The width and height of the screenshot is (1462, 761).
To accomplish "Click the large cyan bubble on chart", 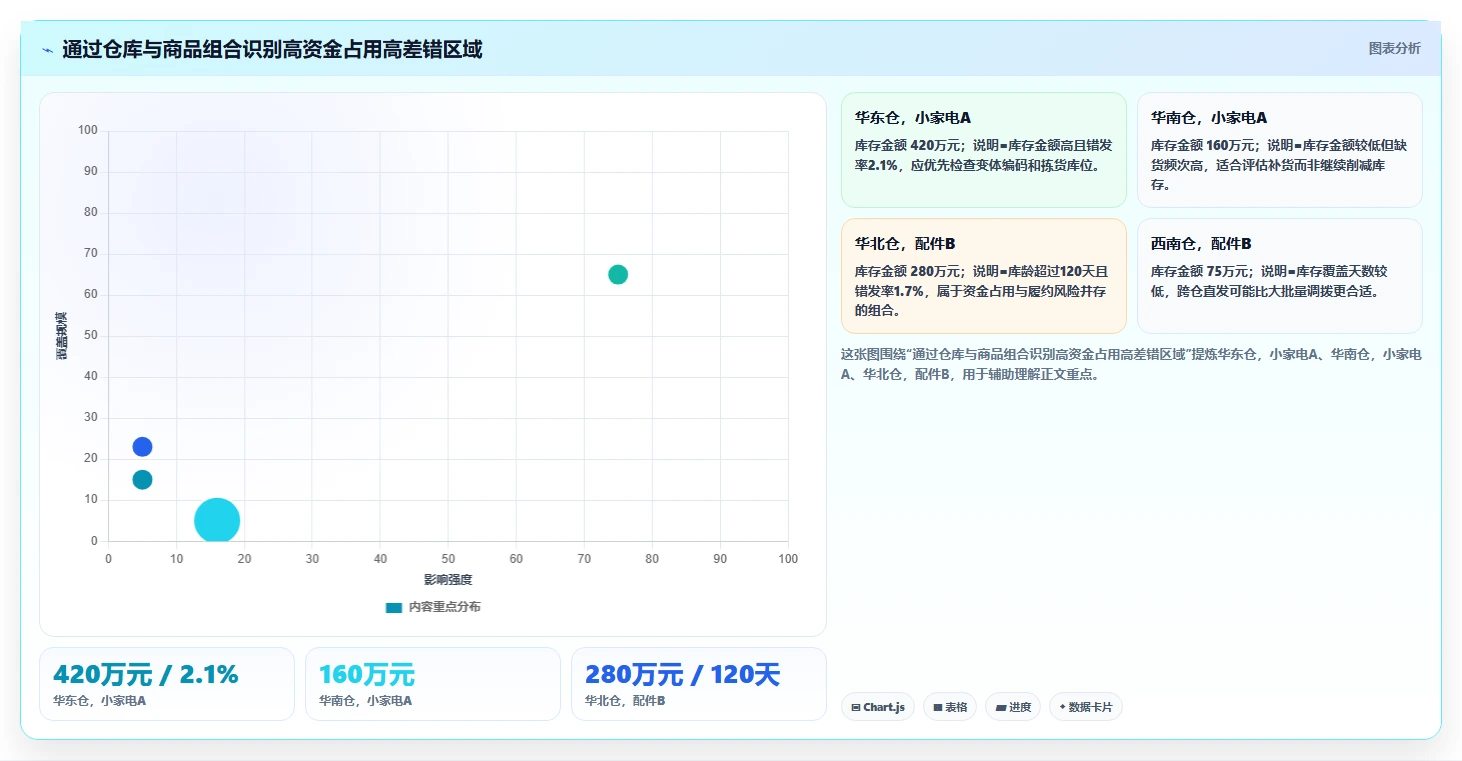I will [x=217, y=520].
